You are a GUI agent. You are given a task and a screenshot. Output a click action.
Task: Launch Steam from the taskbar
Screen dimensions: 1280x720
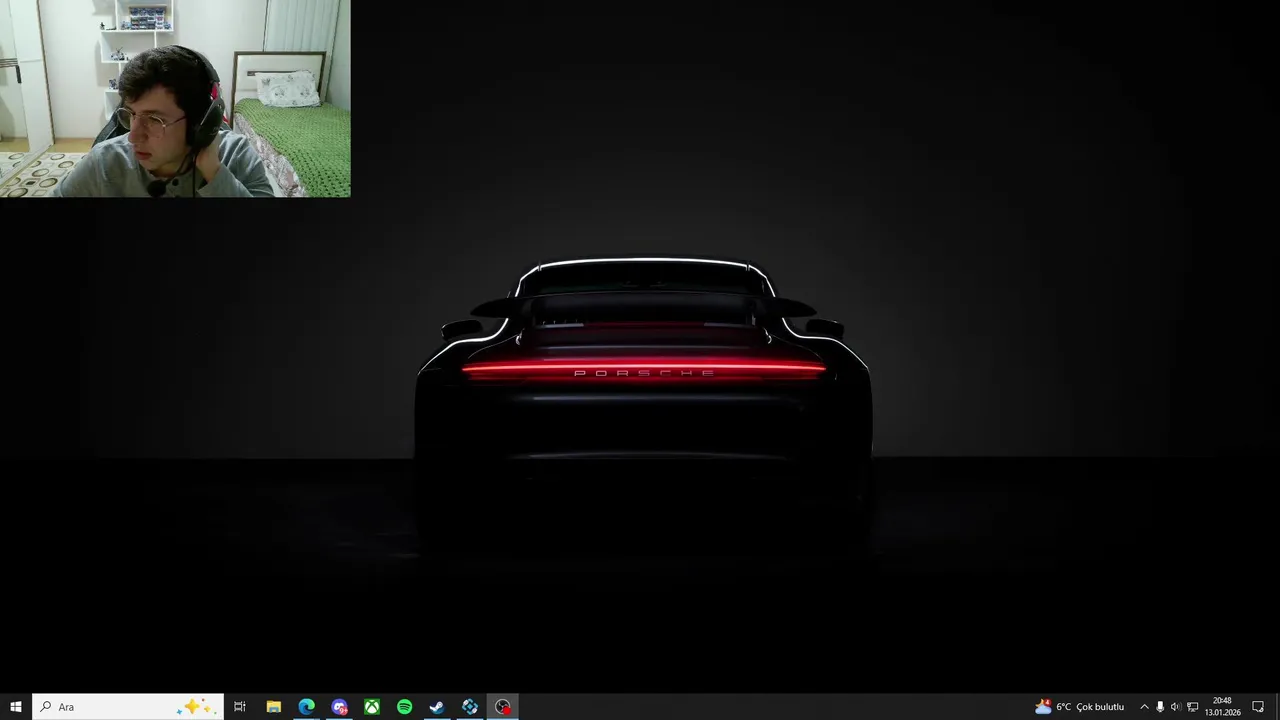(x=437, y=707)
